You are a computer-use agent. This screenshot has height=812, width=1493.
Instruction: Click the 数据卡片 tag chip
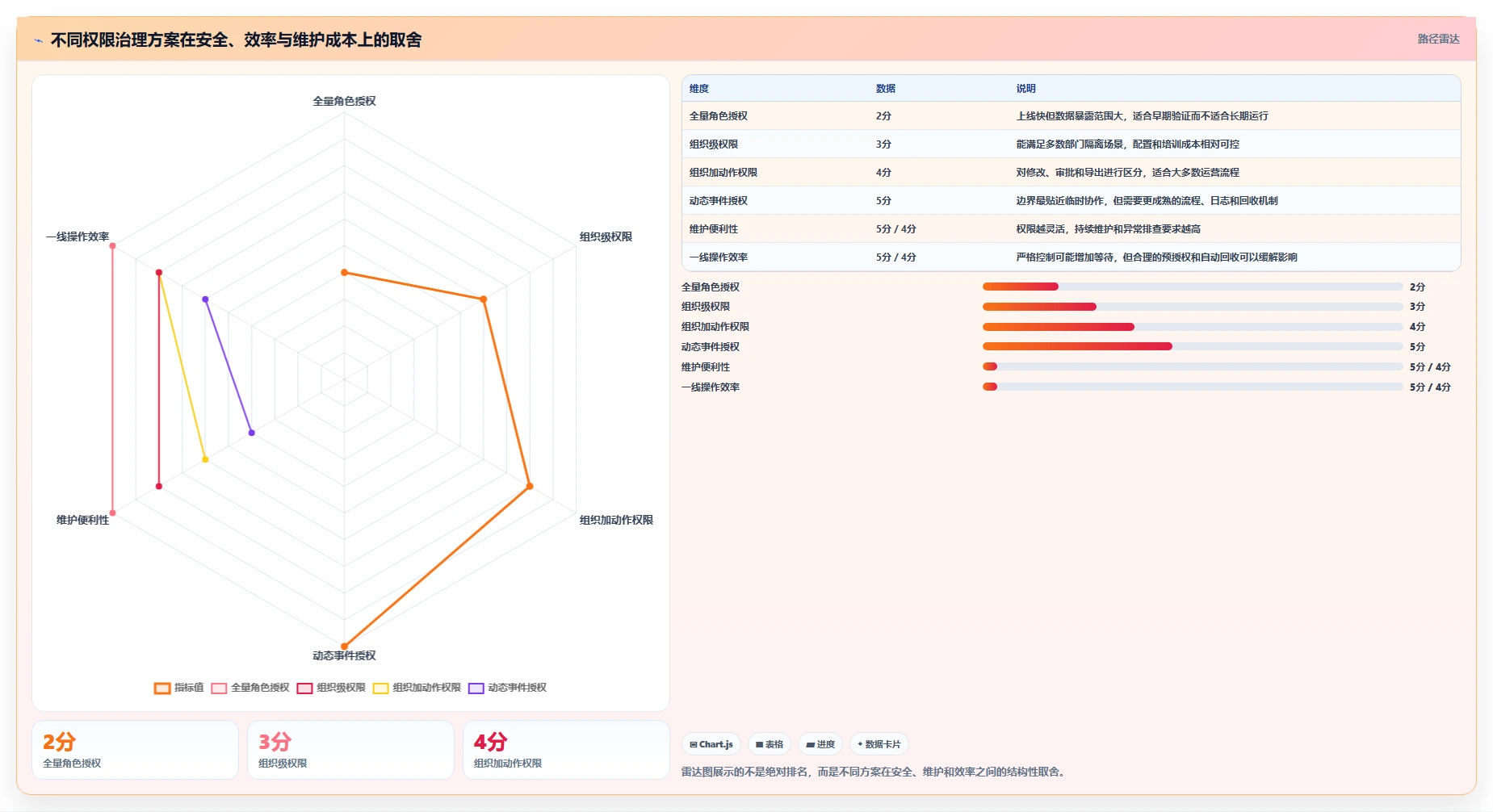[x=879, y=744]
